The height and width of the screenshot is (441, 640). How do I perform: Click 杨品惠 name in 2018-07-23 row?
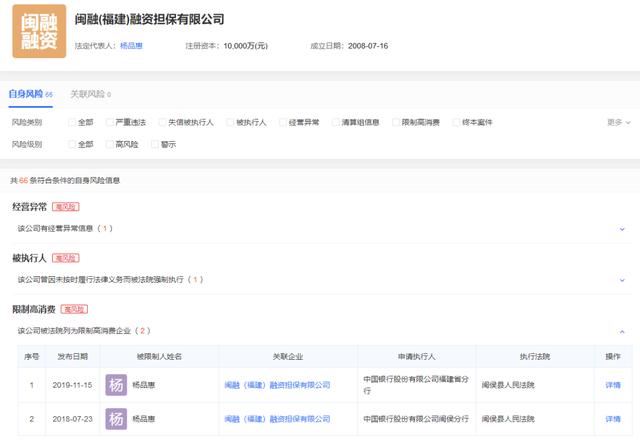click(x=144, y=419)
